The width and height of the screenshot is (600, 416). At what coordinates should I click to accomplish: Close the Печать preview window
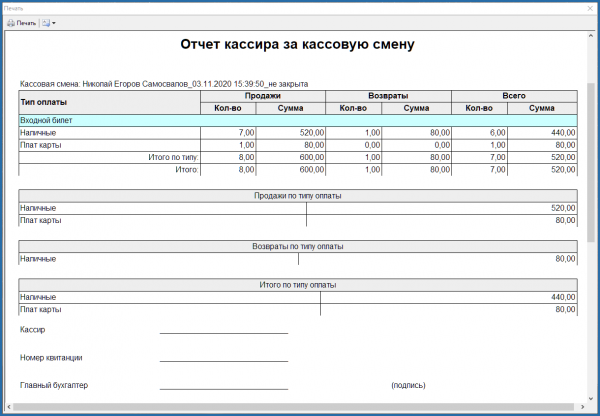tap(588, 7)
